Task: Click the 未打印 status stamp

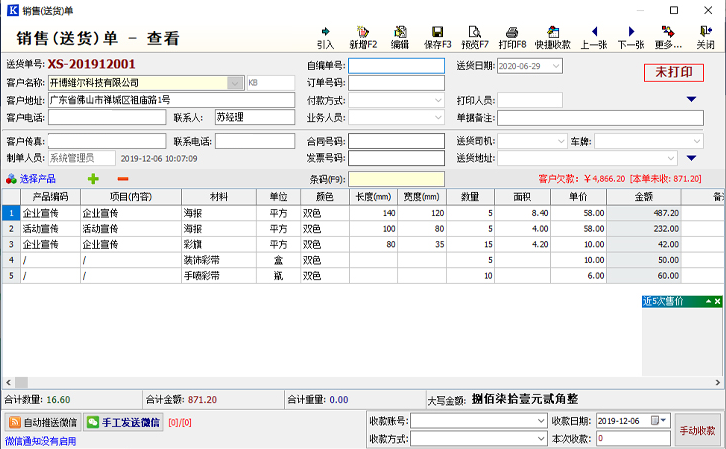Action: click(674, 73)
